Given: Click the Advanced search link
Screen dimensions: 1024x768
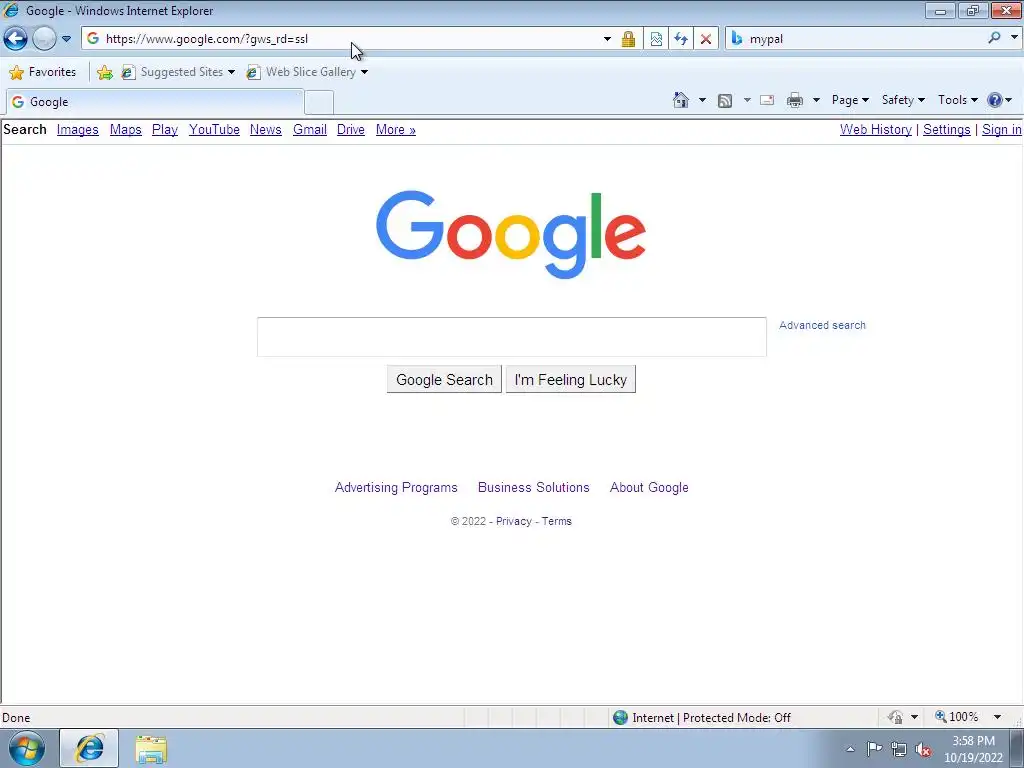Looking at the screenshot, I should 822,325.
